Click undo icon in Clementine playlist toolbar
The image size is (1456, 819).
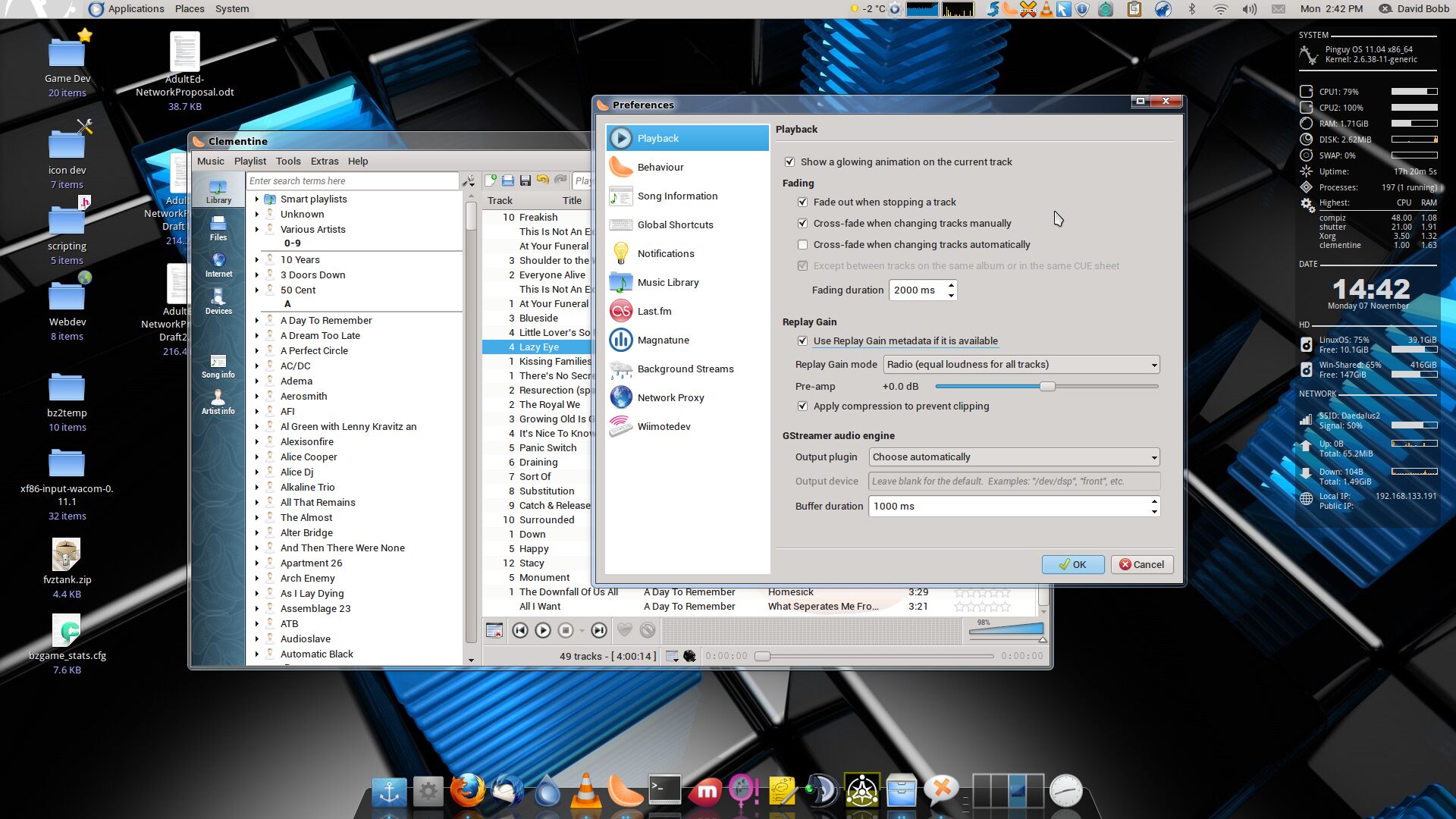[543, 180]
